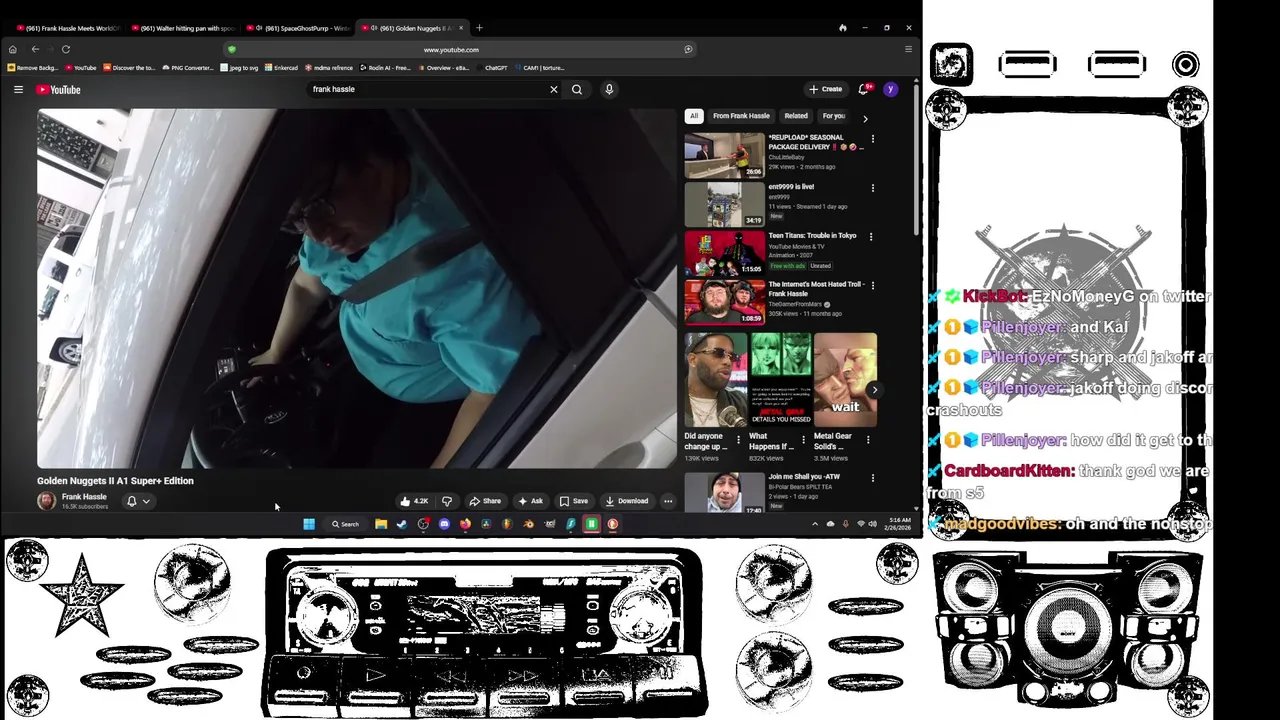The height and width of the screenshot is (720, 1280).
Task: Open the 'Metal Gear Solid's' Short thumbnail
Action: [845, 380]
